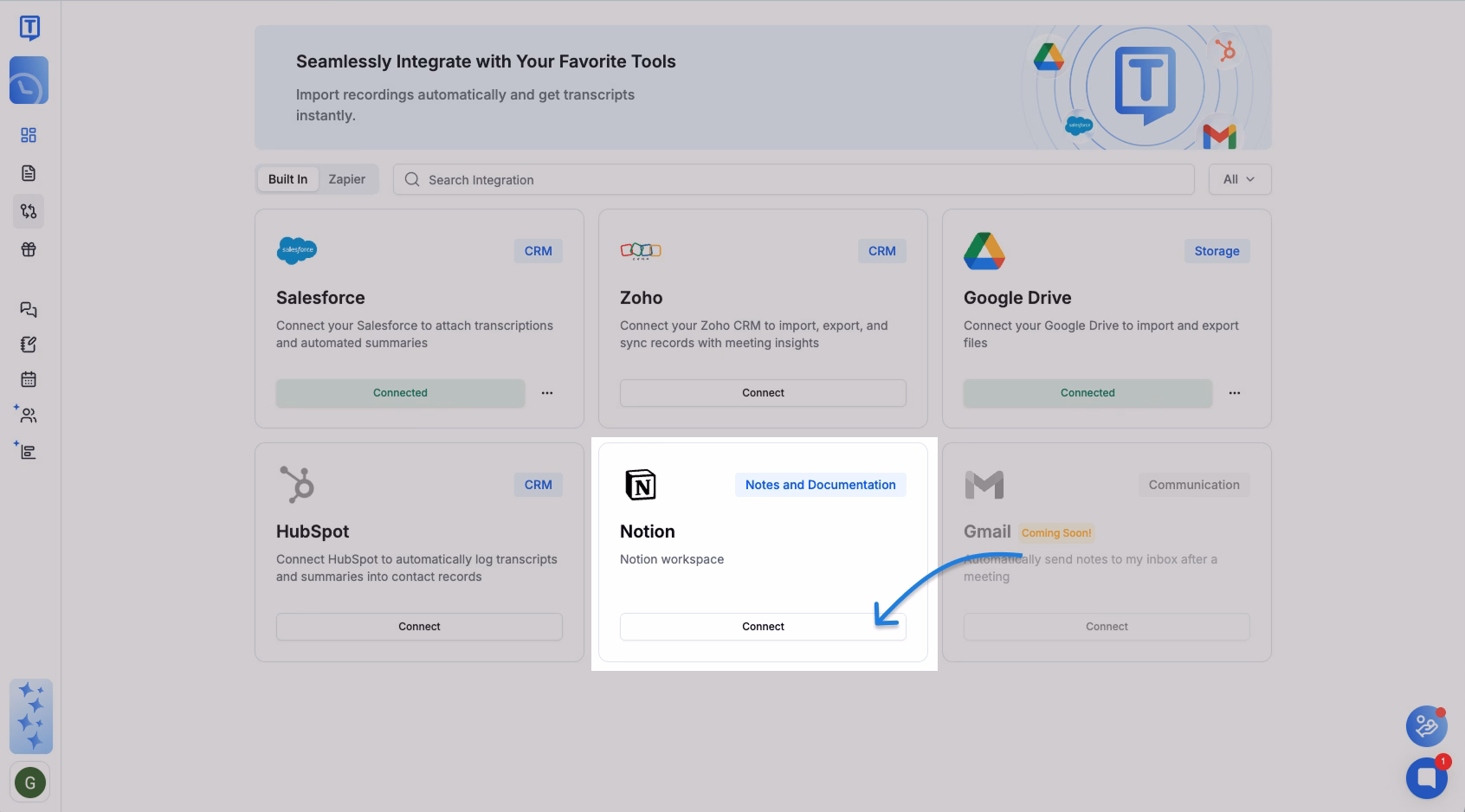Open the transcripts document icon
Image resolution: width=1465 pixels, height=812 pixels.
click(x=29, y=173)
